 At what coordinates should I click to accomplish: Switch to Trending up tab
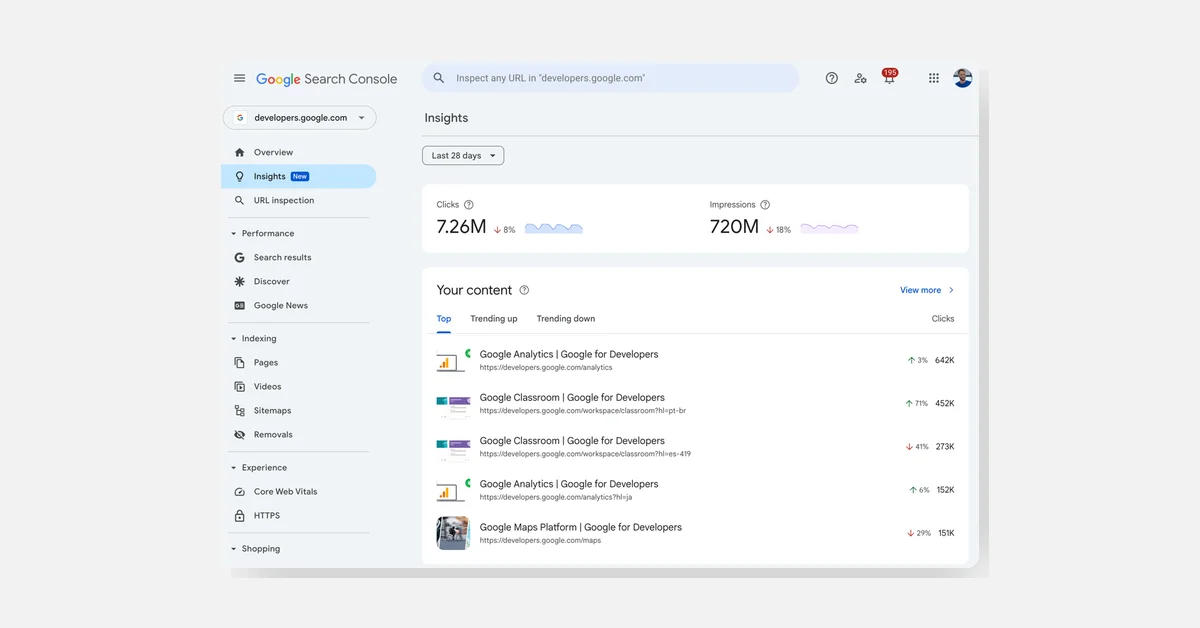(x=494, y=319)
